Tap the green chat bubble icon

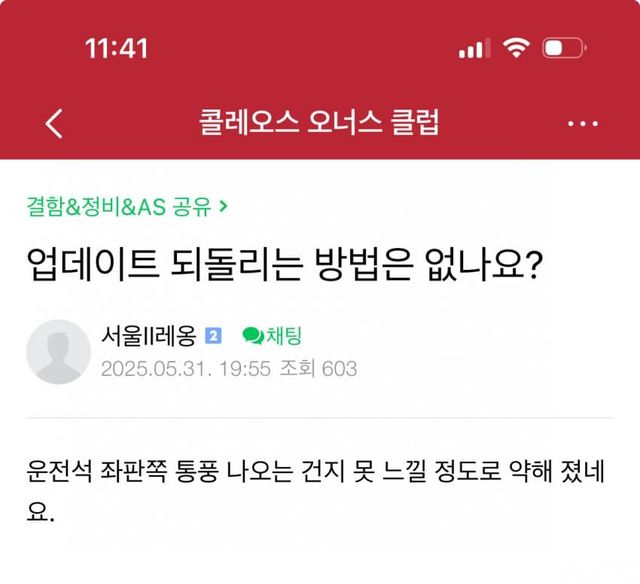253,337
